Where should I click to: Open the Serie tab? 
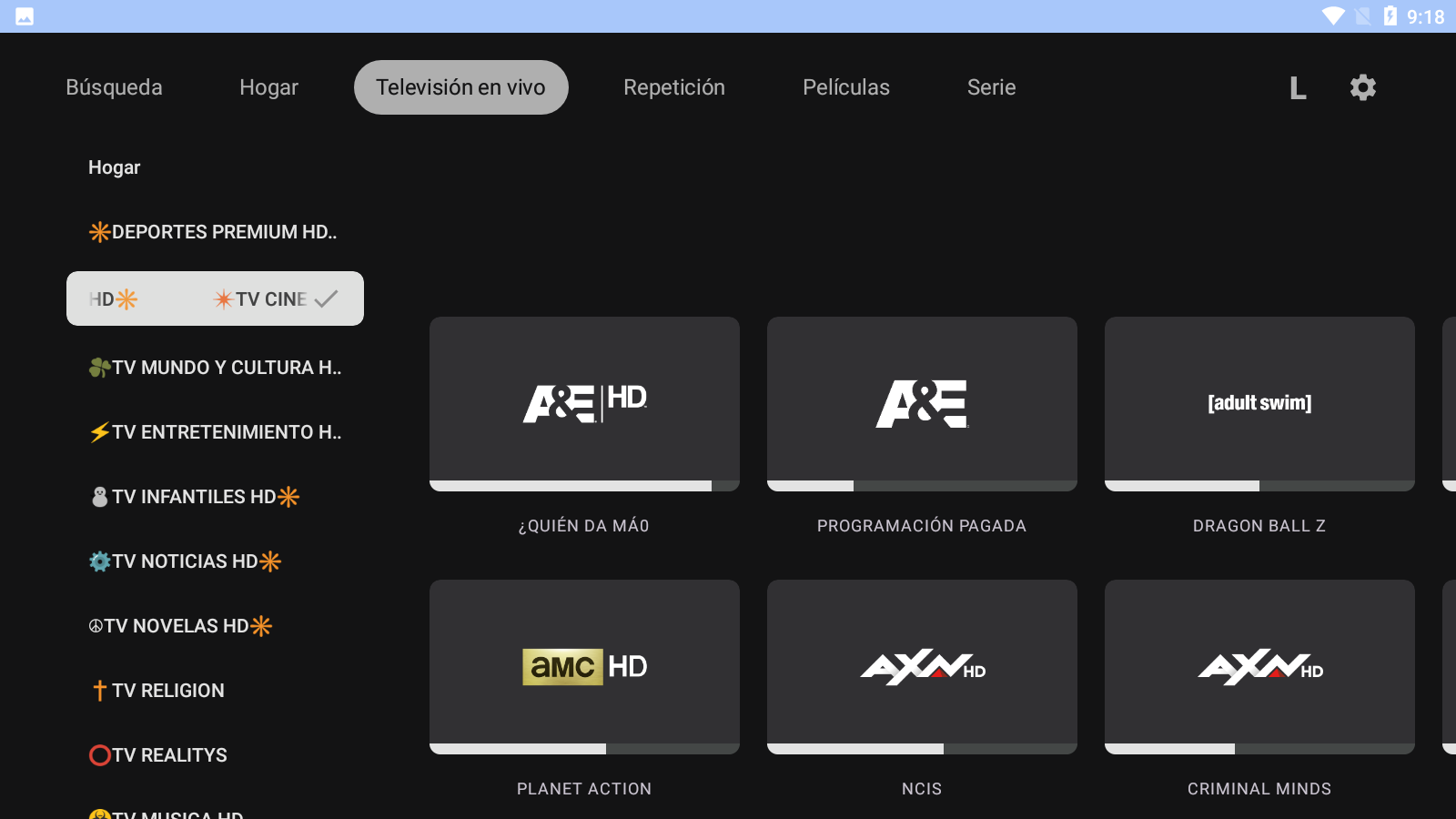click(991, 87)
